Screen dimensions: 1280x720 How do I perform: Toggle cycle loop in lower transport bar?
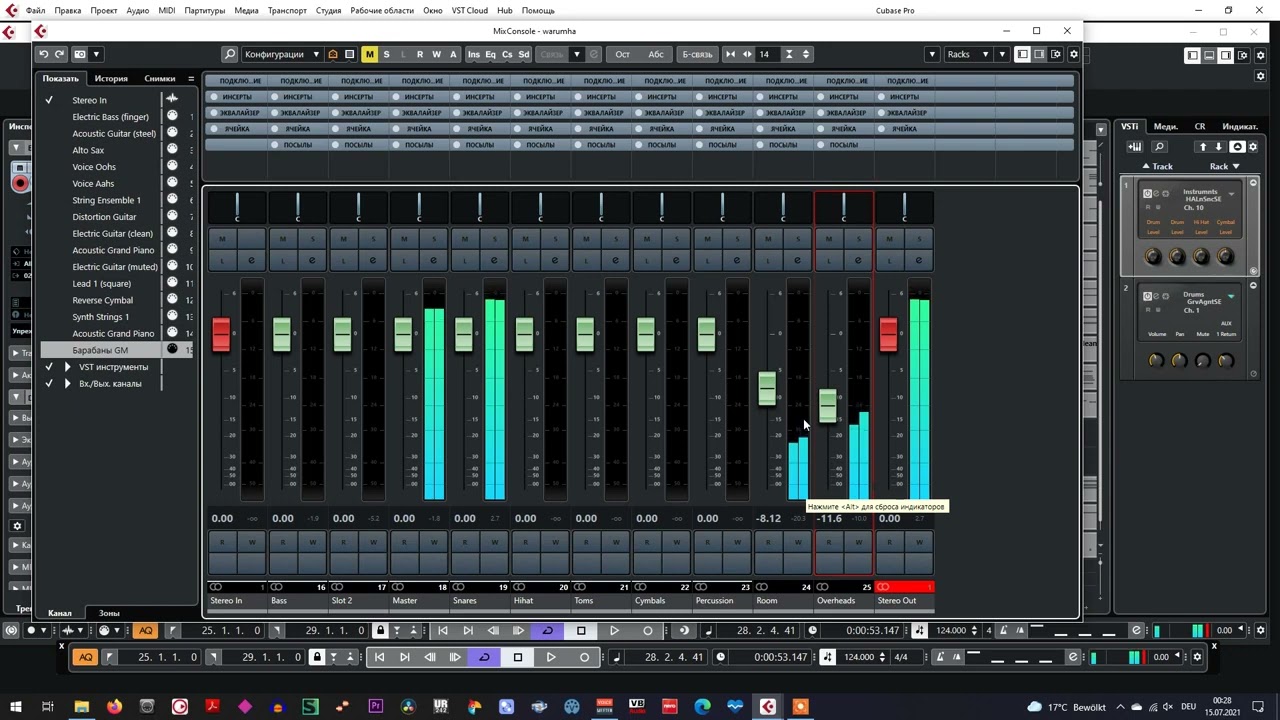[484, 657]
